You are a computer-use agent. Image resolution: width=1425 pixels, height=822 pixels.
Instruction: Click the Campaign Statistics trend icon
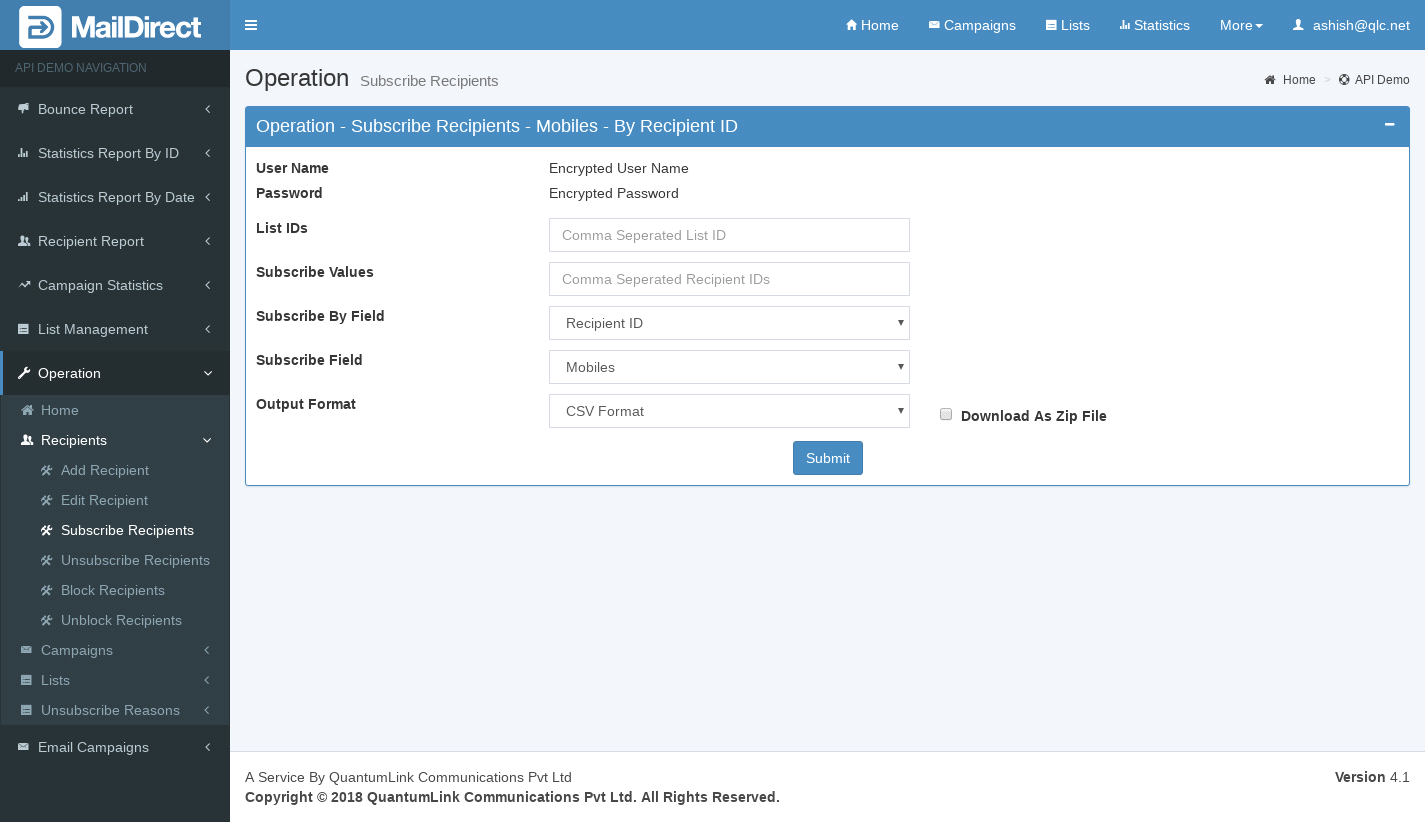coord(23,285)
